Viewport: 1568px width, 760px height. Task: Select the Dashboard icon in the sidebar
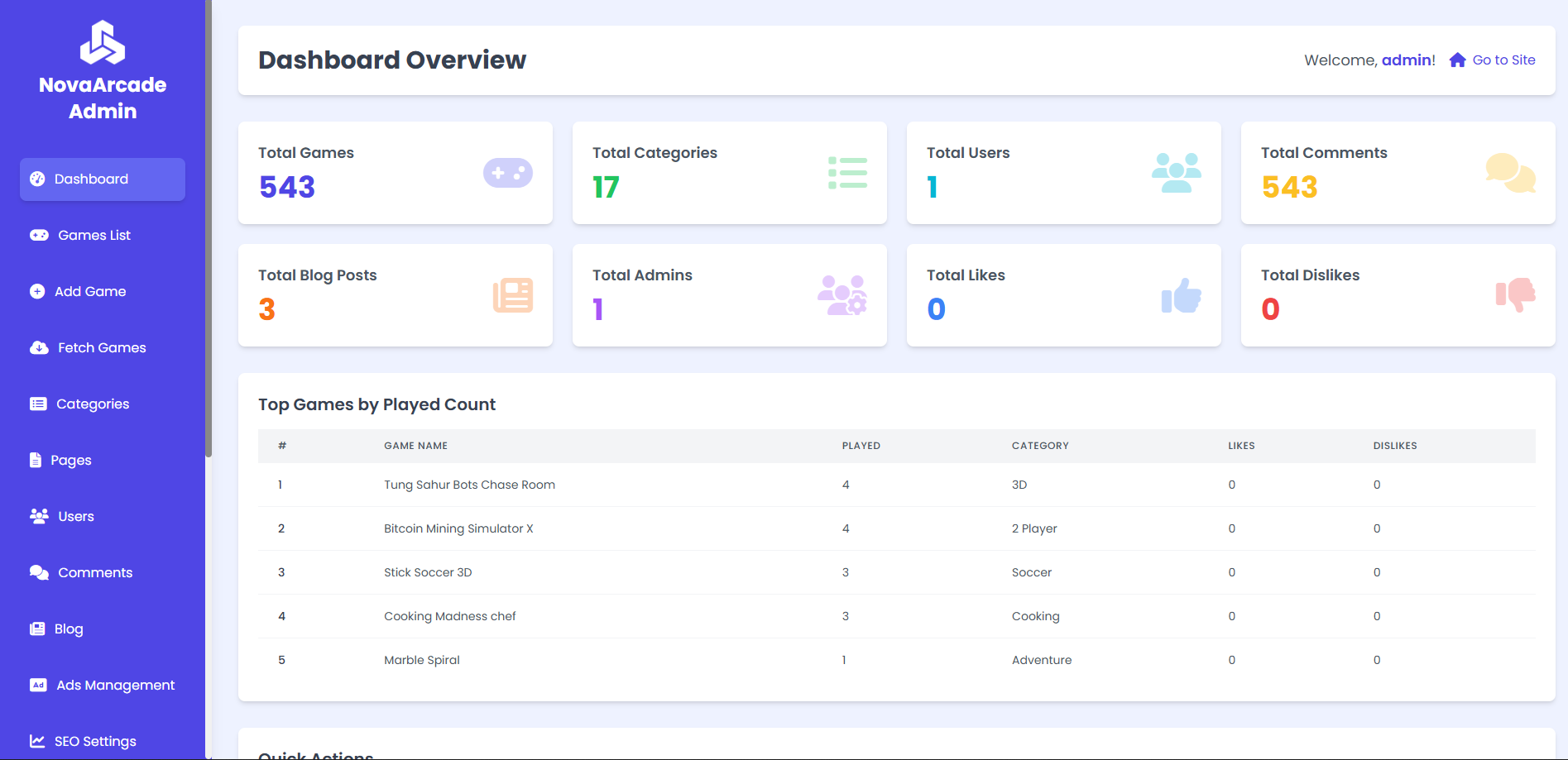pos(38,179)
